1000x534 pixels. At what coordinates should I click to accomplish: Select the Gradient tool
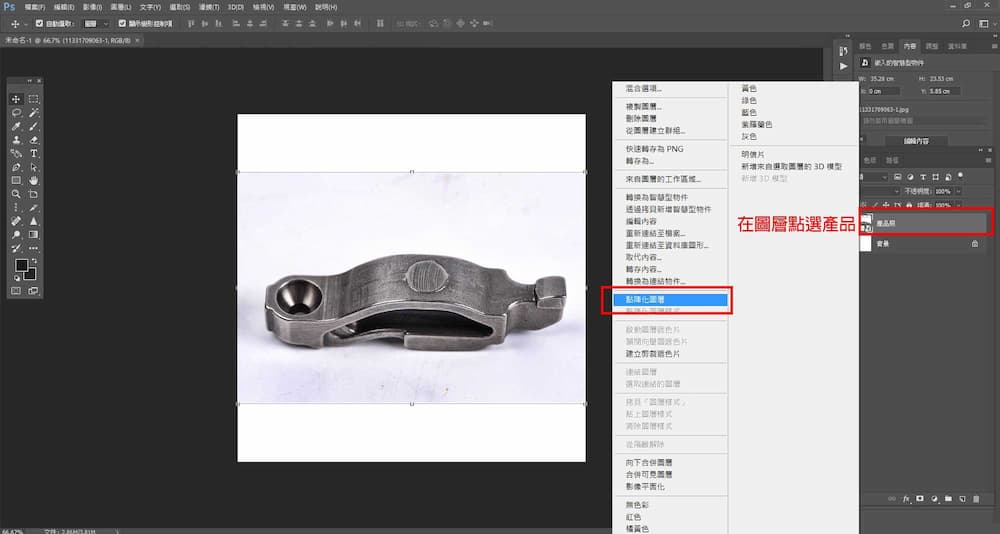pos(33,235)
